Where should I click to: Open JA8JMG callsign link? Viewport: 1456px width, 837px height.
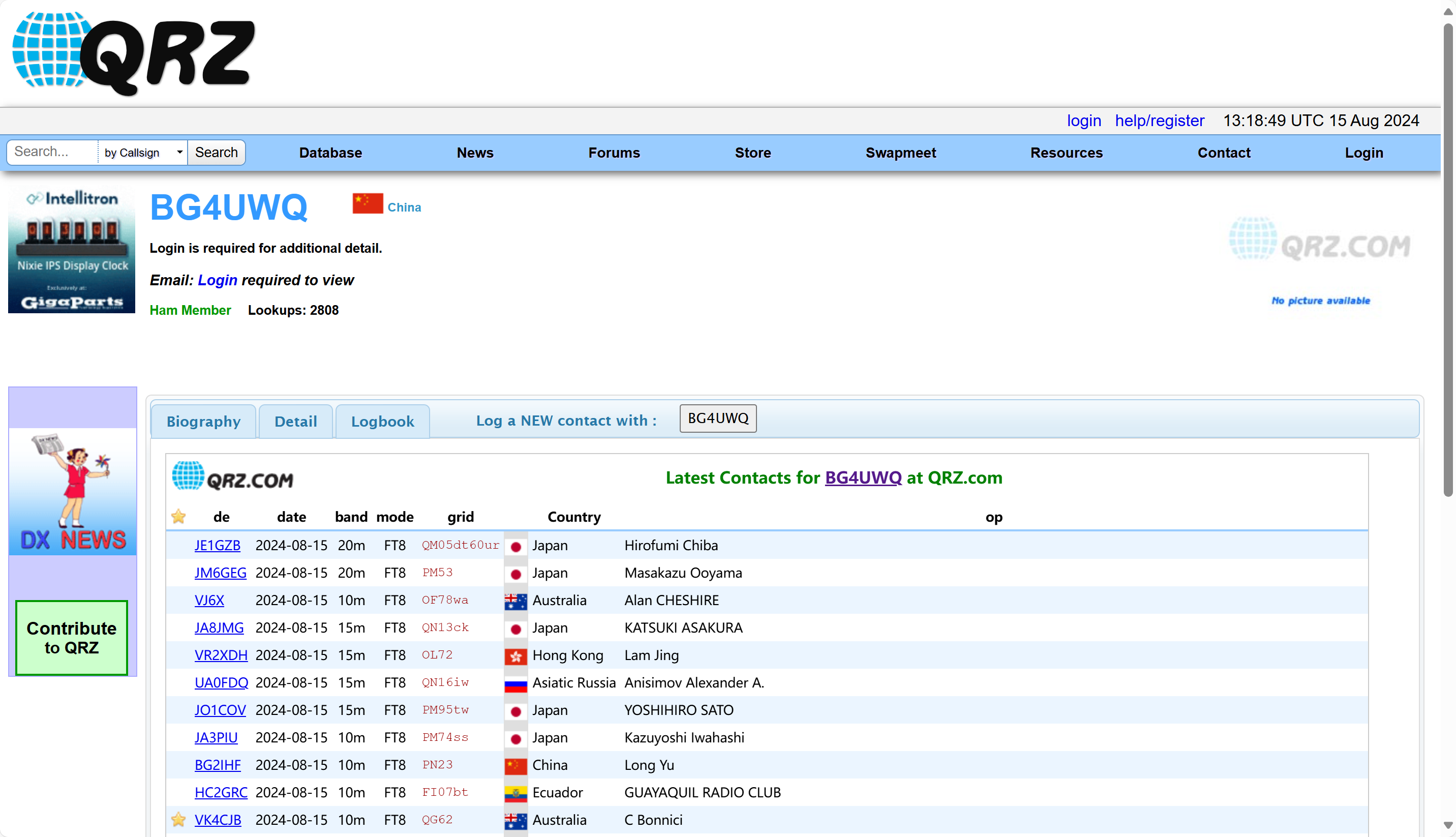[219, 629]
